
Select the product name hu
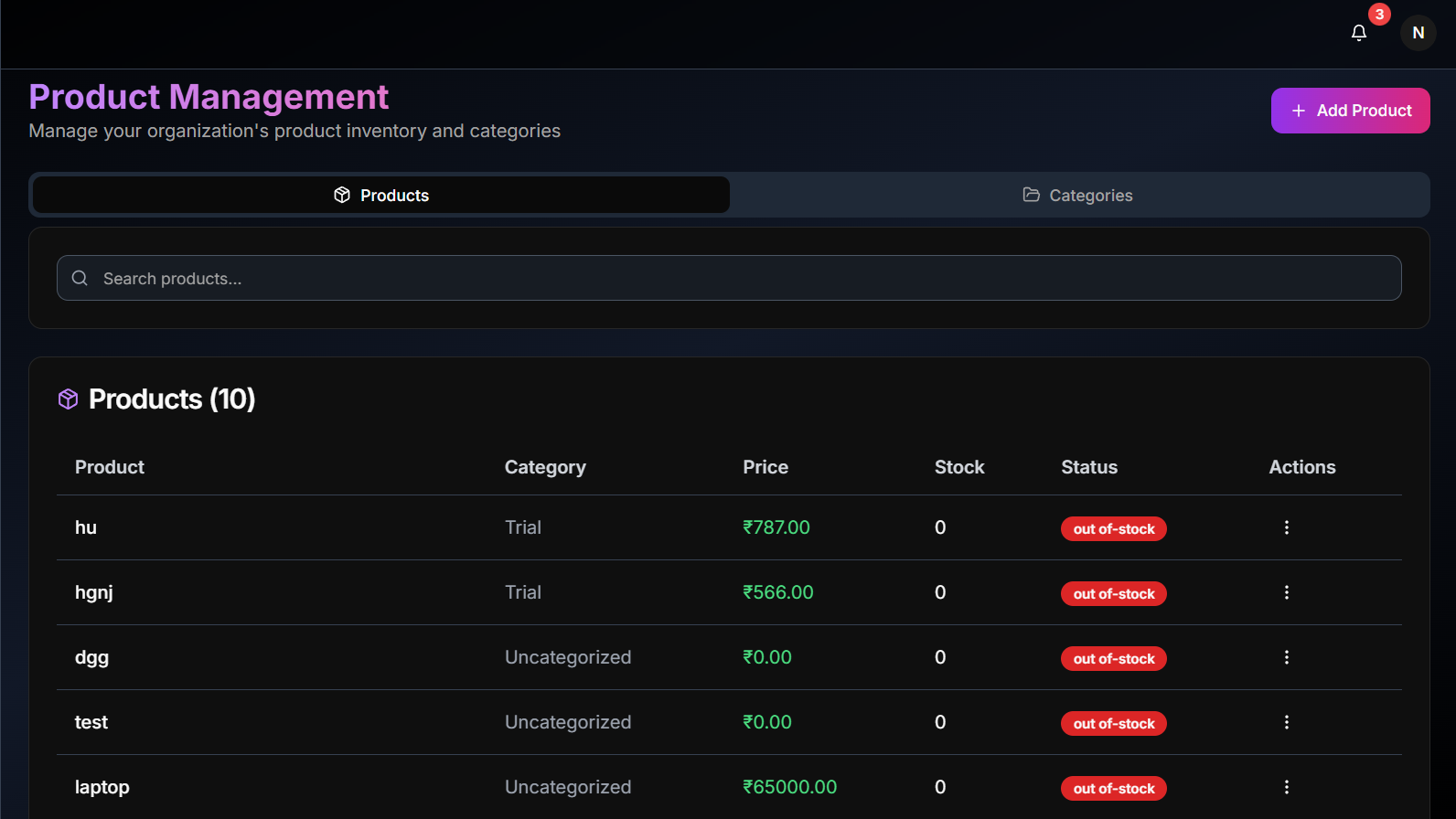coord(86,527)
